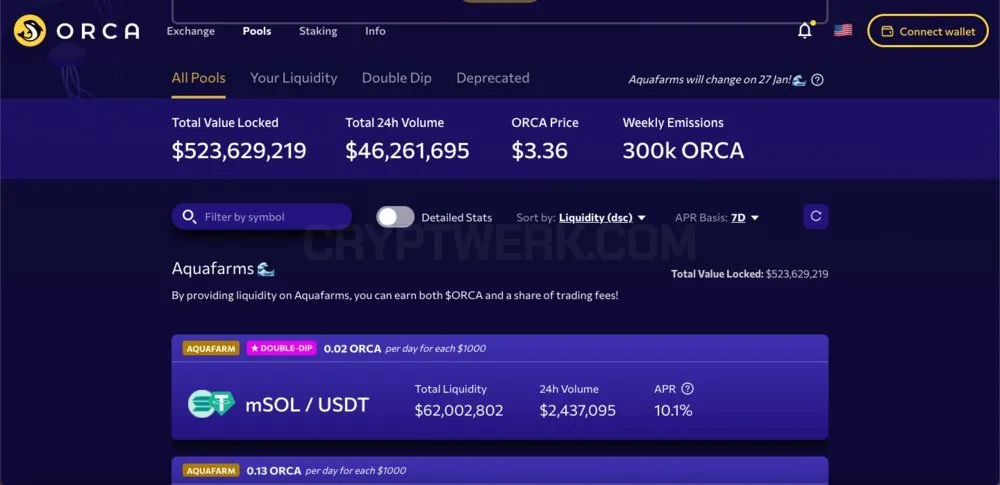
Task: Open the notifications bell
Action: [x=805, y=30]
